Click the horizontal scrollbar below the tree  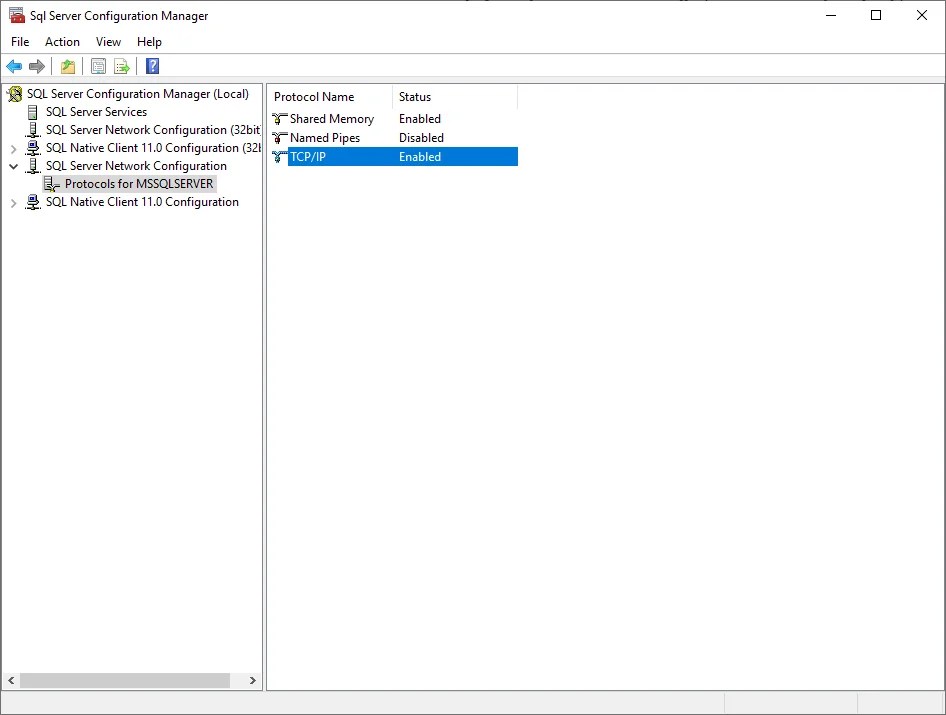point(125,680)
